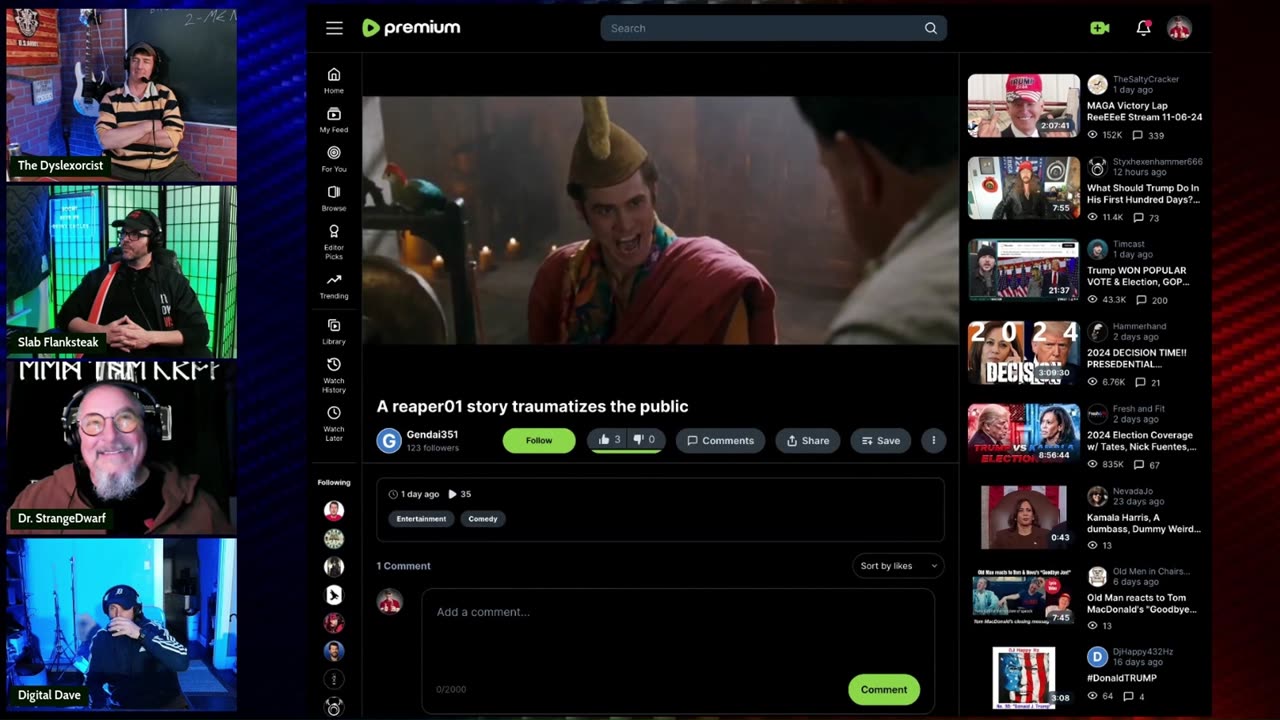Click Hammerhand channel avatar
Screen dimensions: 1280x720
[1097, 332]
